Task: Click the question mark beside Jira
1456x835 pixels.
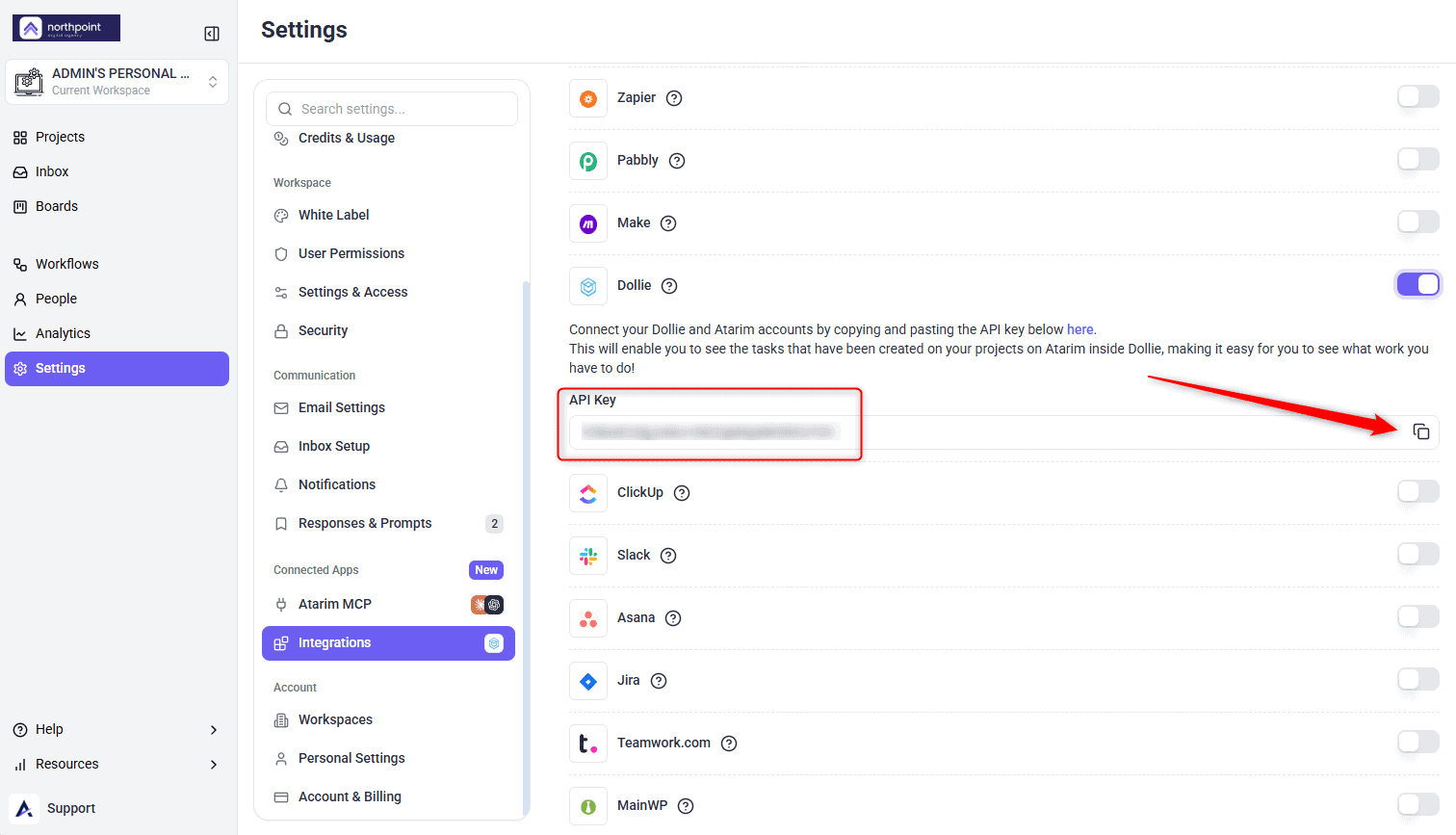Action: pos(659,681)
